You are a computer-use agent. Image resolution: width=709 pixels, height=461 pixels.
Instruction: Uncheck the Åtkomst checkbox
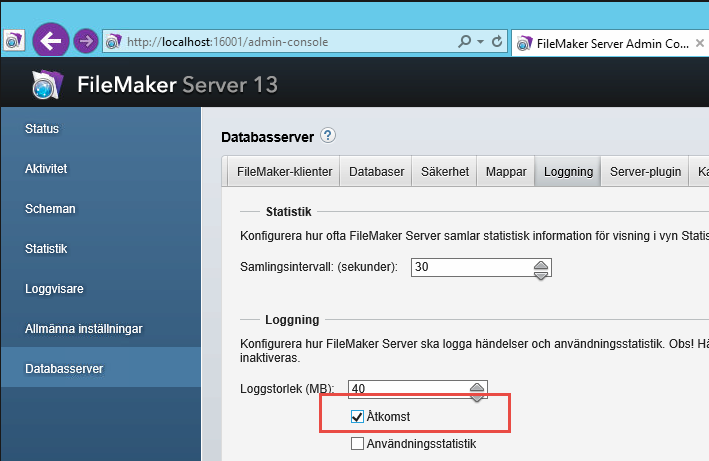pyautogui.click(x=357, y=417)
